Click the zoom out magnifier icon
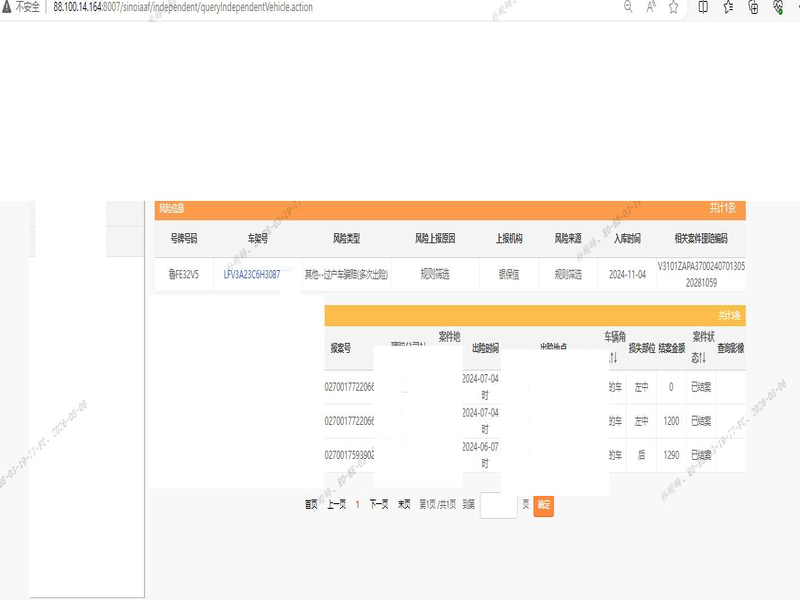Image resolution: width=800 pixels, height=600 pixels. tap(628, 7)
